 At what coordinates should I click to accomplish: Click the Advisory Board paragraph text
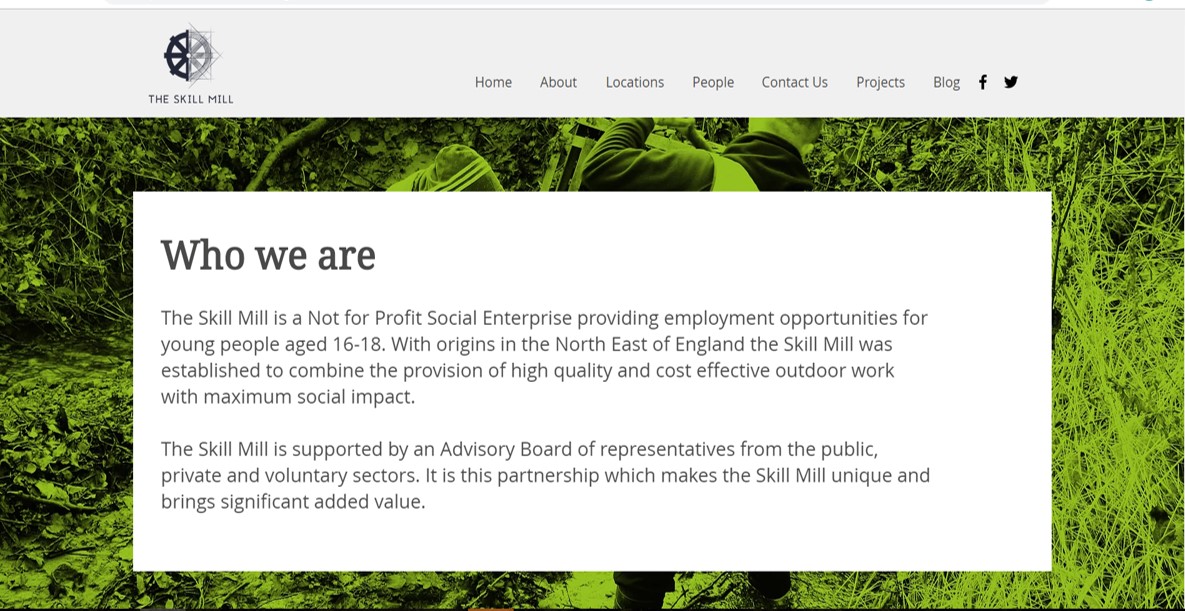pos(545,476)
